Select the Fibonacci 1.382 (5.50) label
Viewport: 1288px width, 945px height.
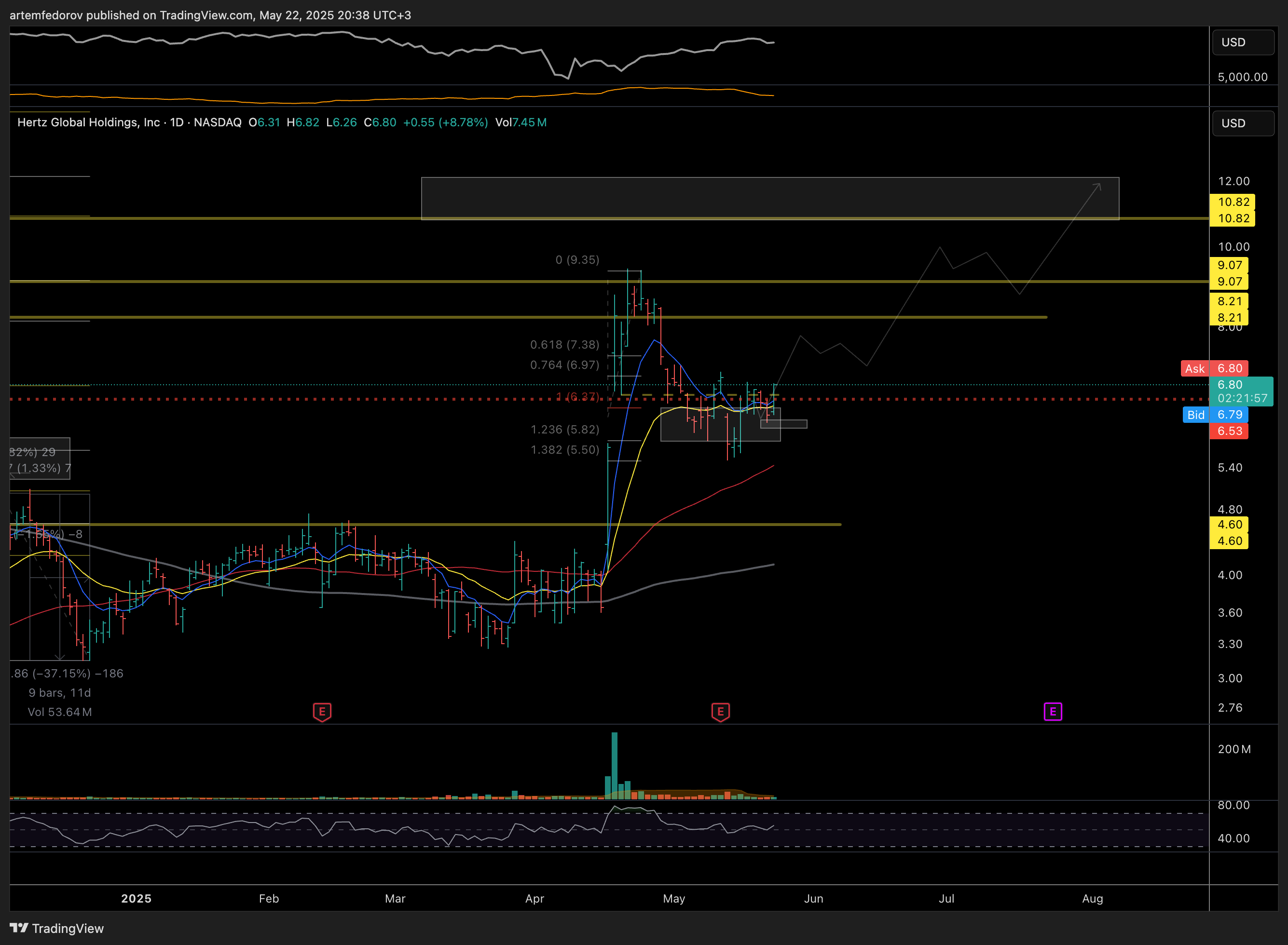(x=565, y=450)
